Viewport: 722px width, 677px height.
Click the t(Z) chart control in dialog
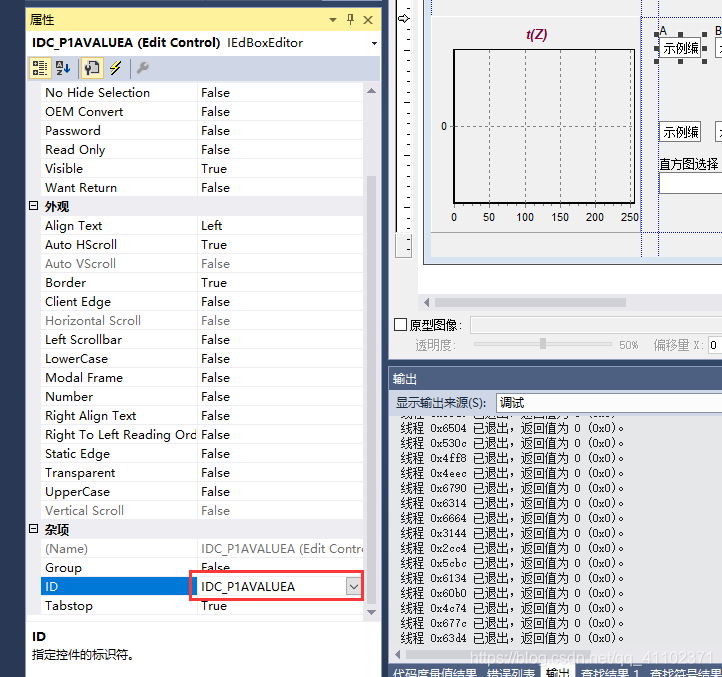[536, 124]
